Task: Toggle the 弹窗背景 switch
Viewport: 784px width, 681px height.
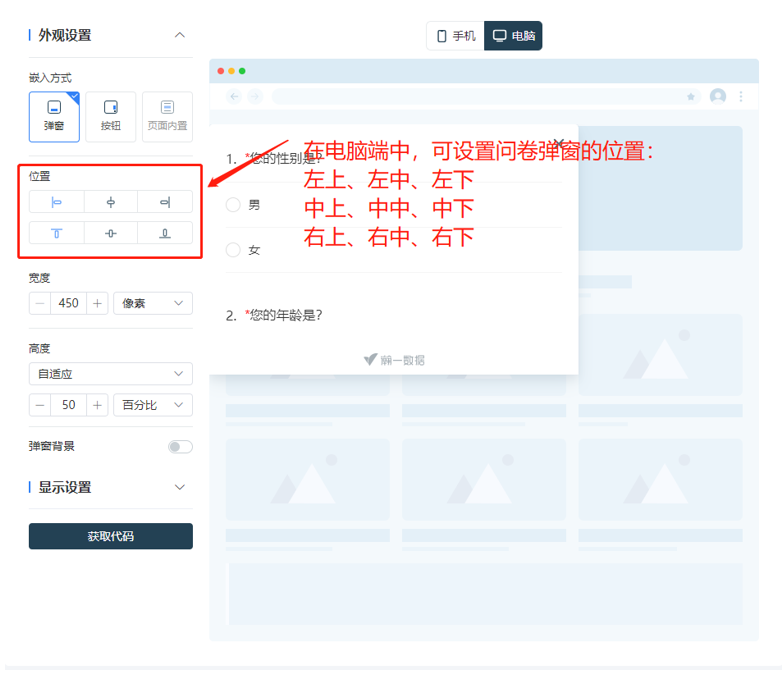Action: tap(180, 446)
